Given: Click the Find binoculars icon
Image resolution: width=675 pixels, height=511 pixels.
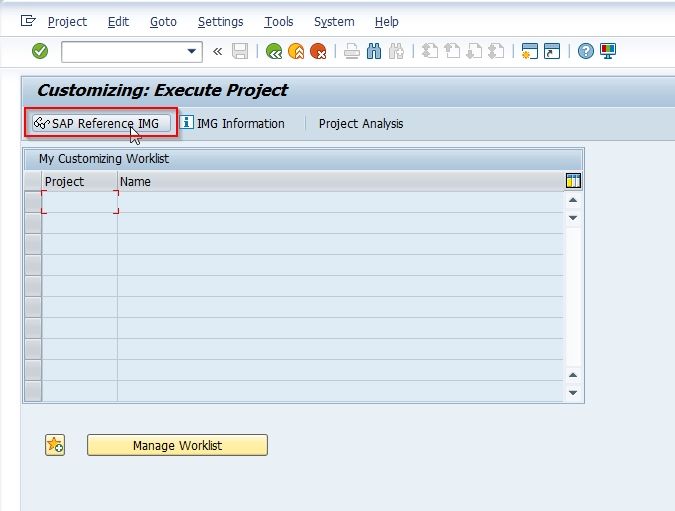Looking at the screenshot, I should (x=374, y=52).
